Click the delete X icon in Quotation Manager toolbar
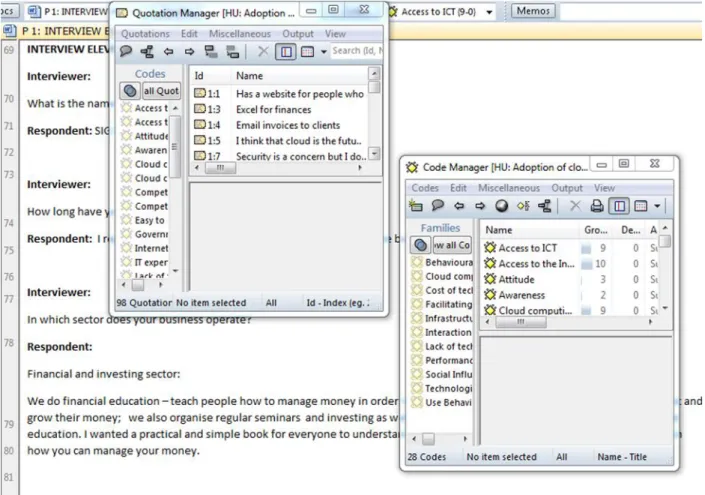Screen dimensions: 705x495 pos(263,51)
